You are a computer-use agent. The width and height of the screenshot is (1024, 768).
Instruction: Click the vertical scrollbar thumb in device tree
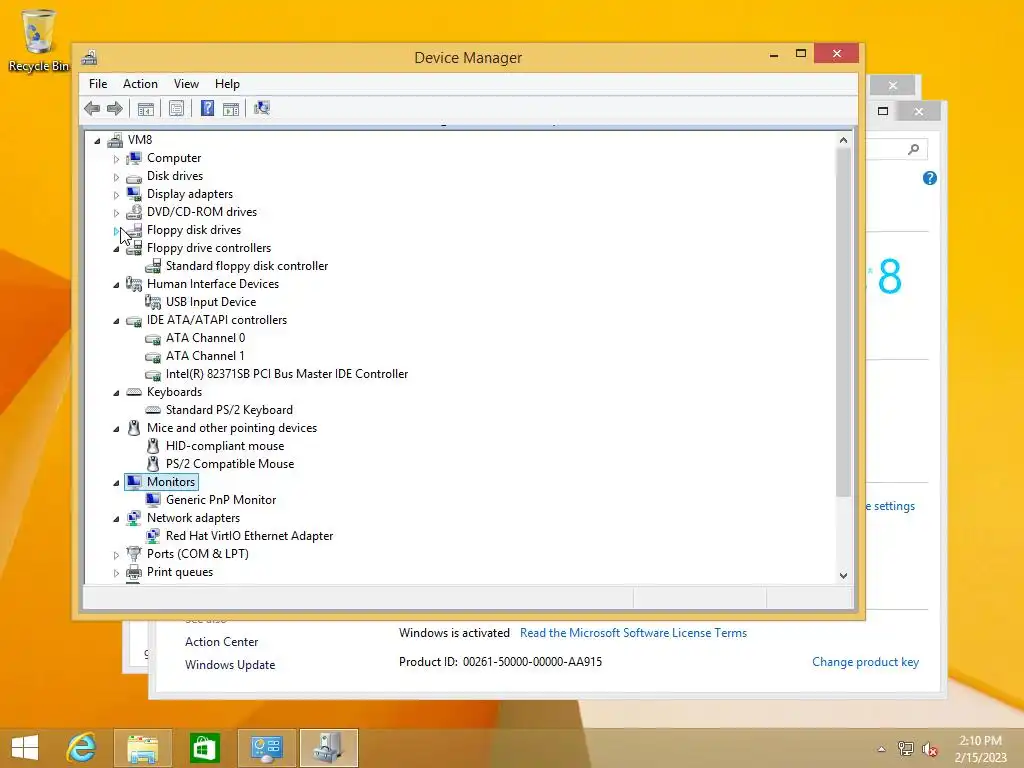(x=843, y=322)
